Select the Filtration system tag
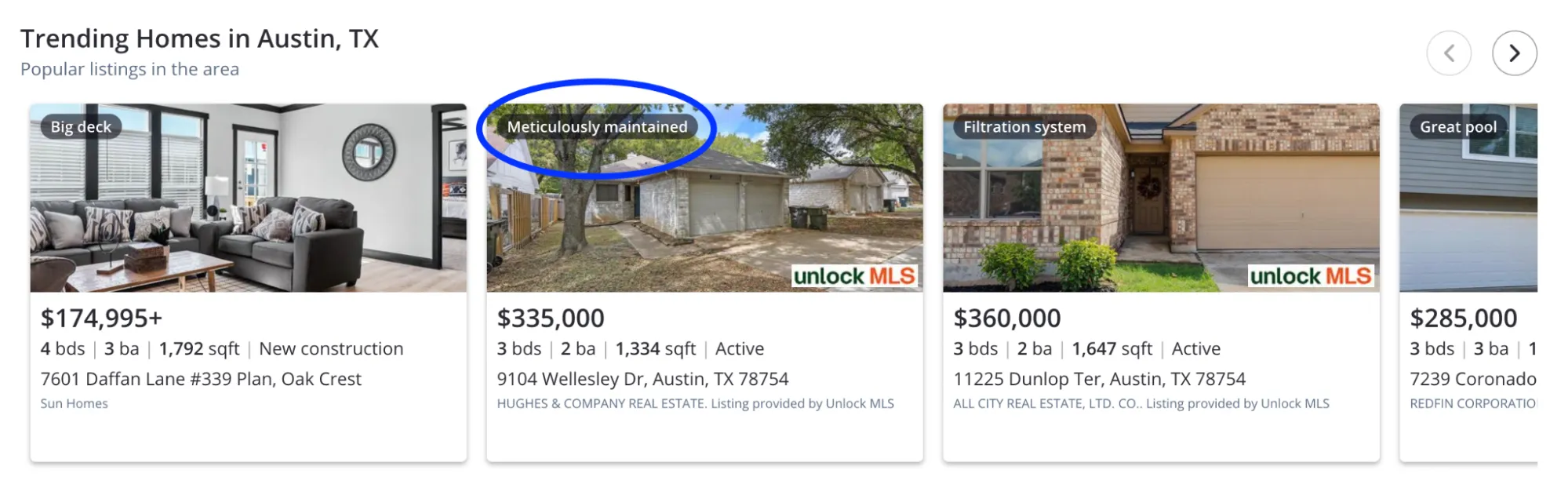Viewport: 1568px width, 492px height. coord(1024,126)
